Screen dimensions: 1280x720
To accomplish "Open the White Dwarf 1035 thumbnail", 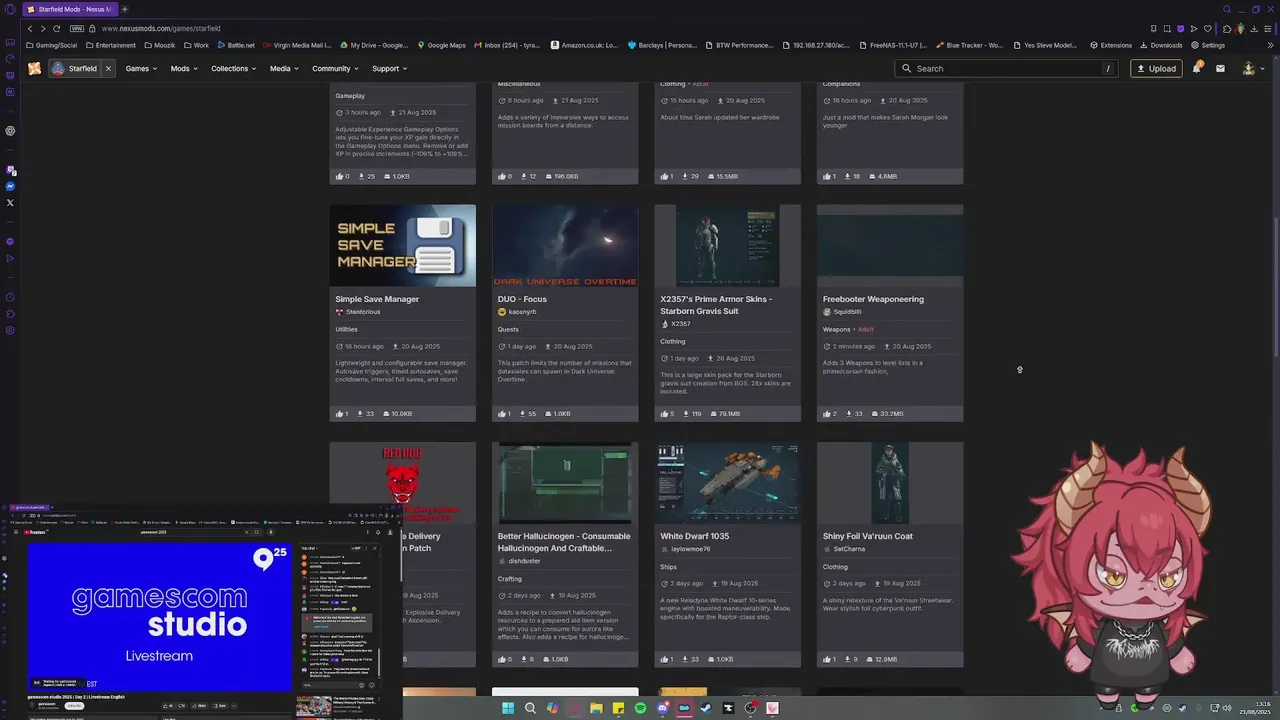I will 727,483.
